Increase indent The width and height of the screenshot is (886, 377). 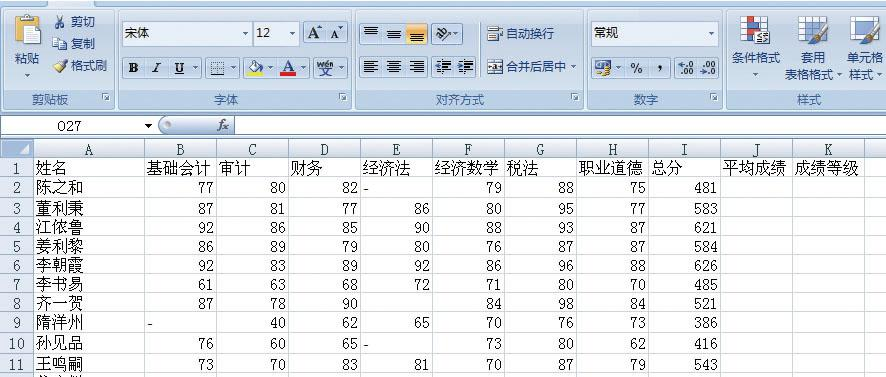click(466, 67)
